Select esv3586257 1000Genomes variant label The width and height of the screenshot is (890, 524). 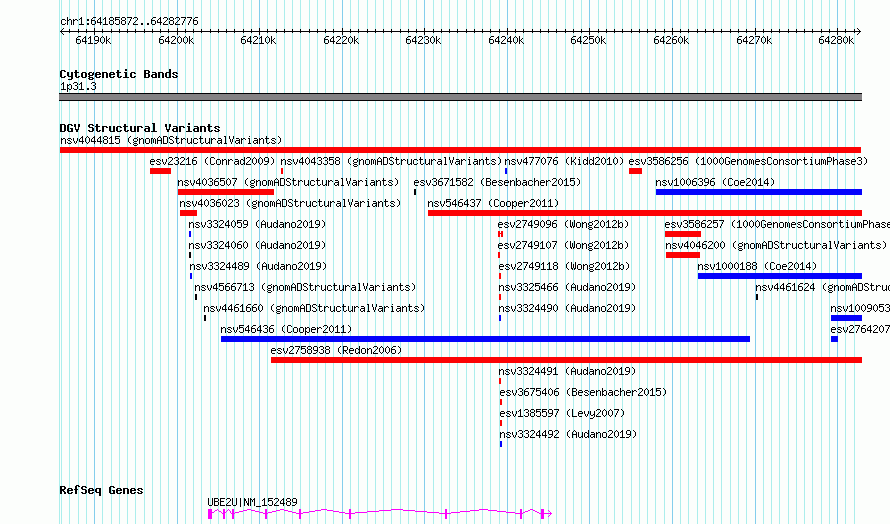pos(777,224)
